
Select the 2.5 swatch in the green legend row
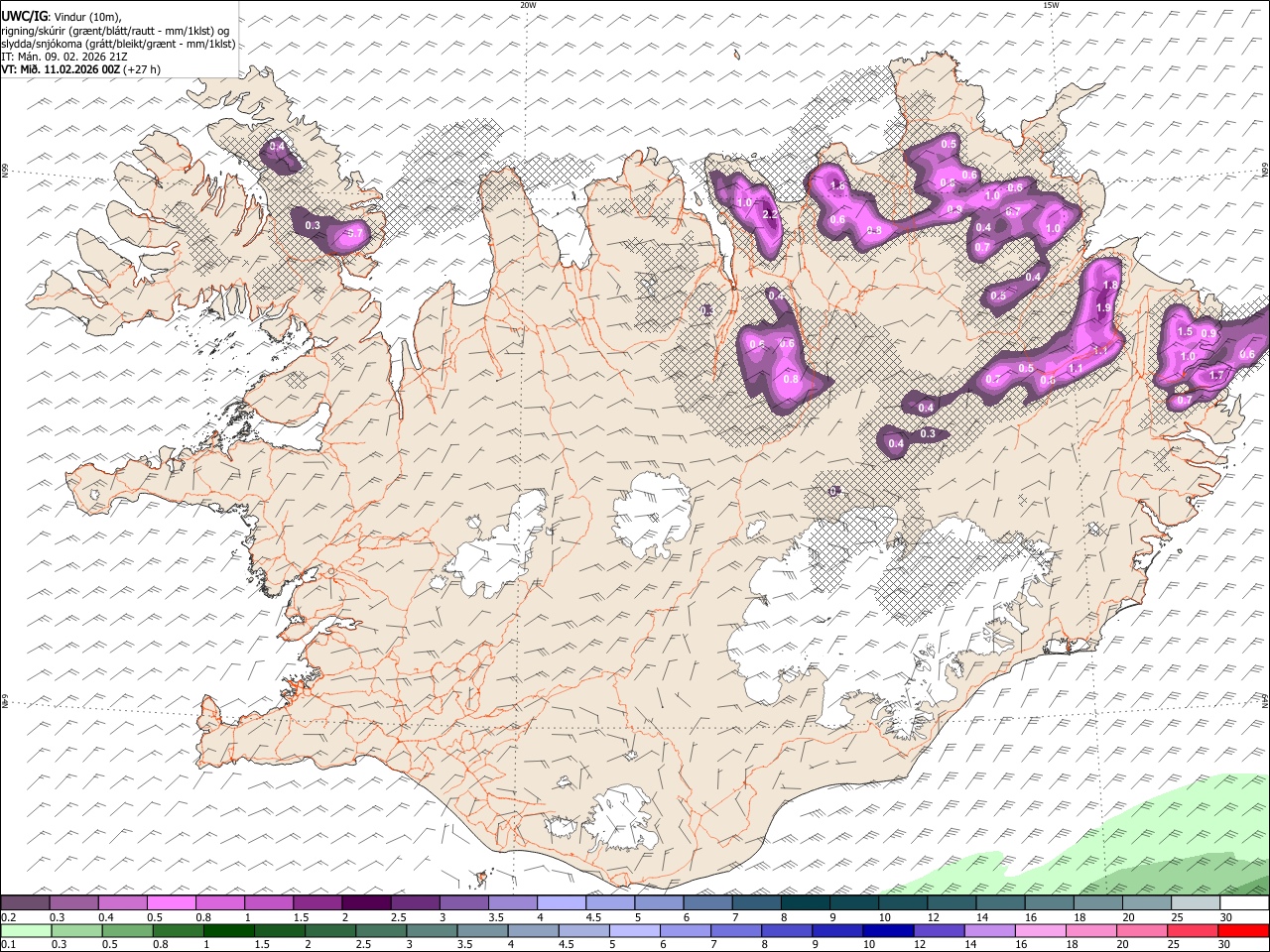tap(381, 930)
